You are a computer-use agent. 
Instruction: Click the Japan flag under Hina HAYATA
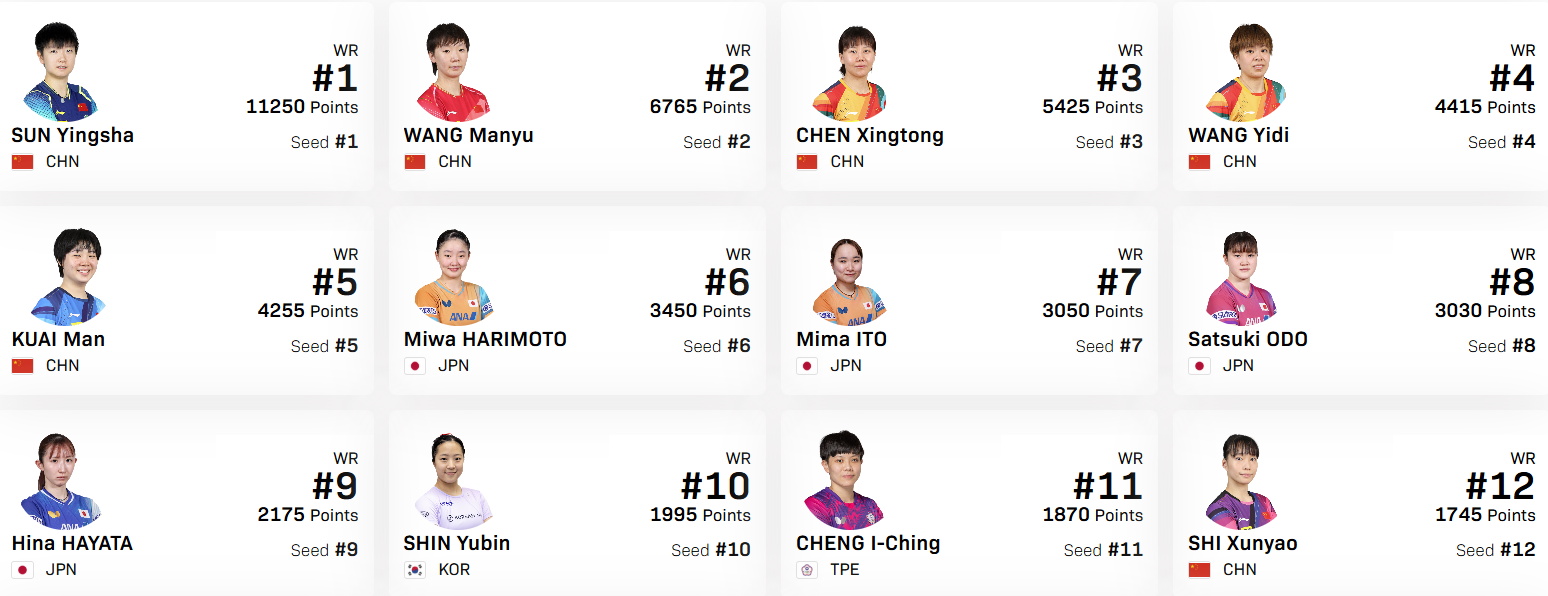(x=23, y=570)
